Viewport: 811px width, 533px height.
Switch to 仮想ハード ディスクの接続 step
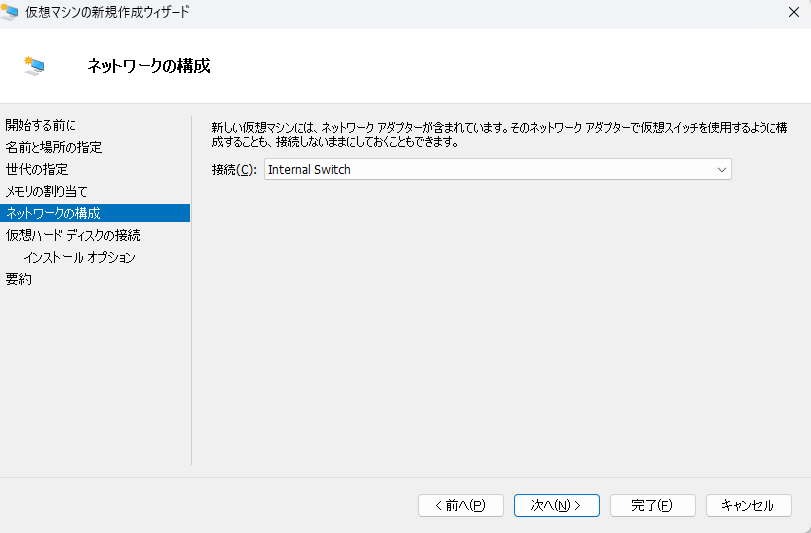73,235
